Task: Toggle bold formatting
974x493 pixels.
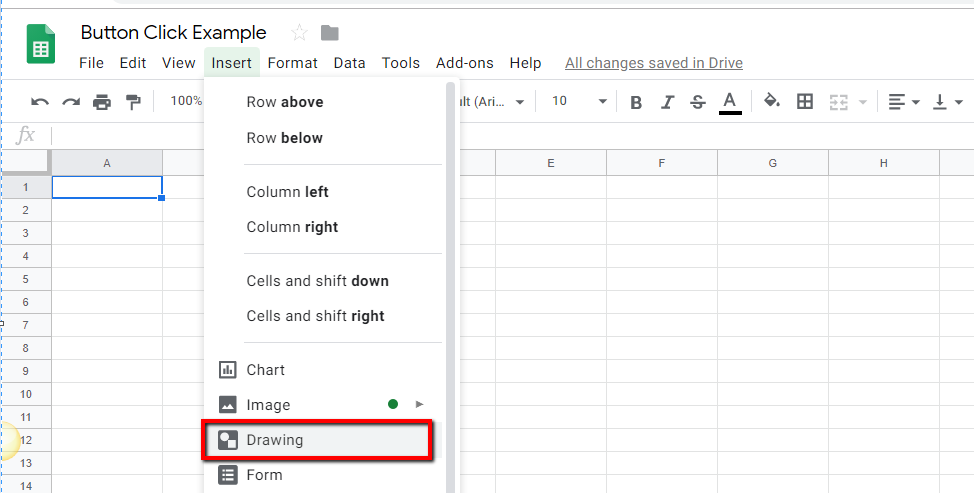Action: [x=636, y=101]
